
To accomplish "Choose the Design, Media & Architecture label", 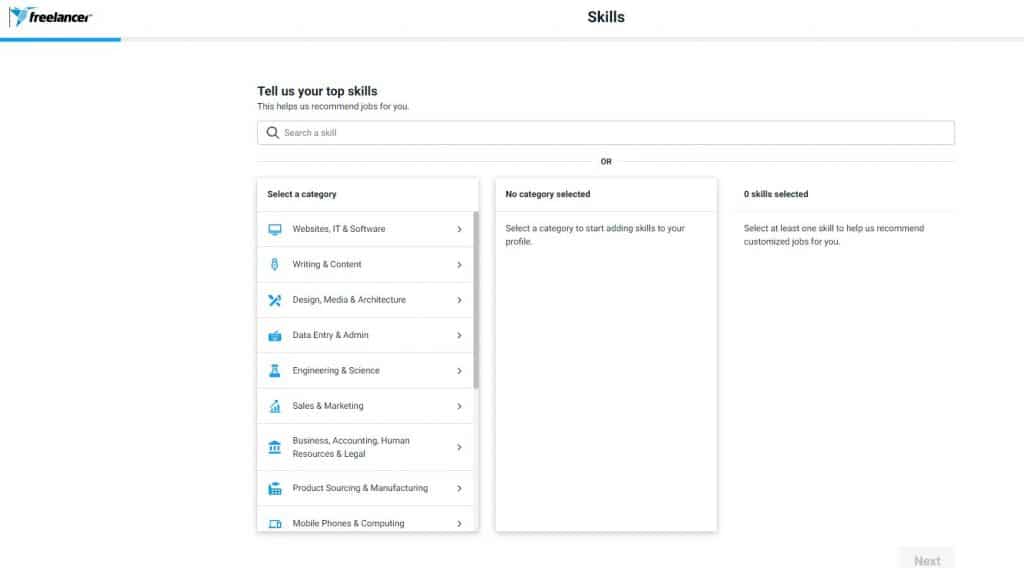I will [349, 300].
